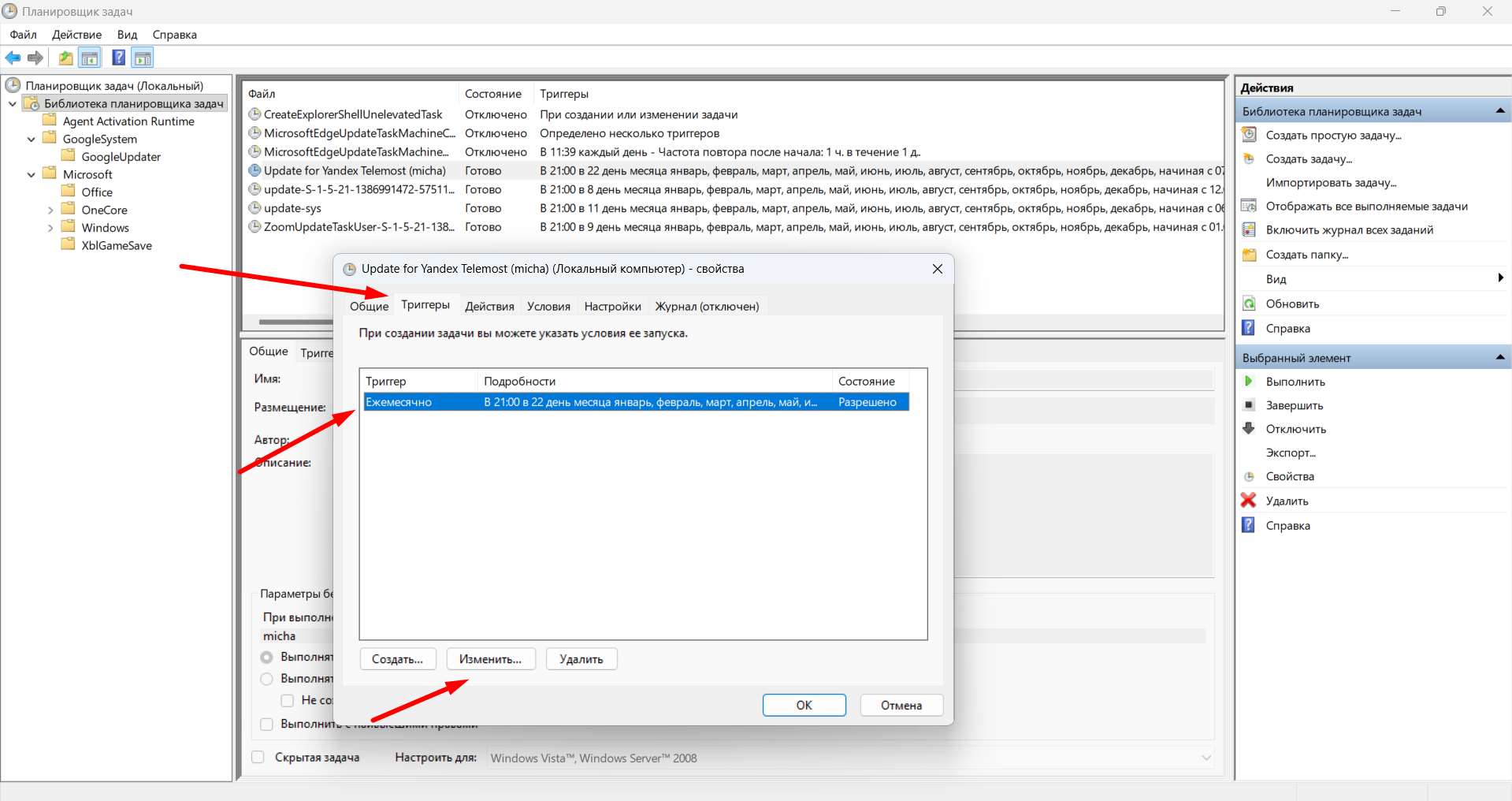
Task: Click the Up One Level folder toolbar icon
Action: (66, 58)
